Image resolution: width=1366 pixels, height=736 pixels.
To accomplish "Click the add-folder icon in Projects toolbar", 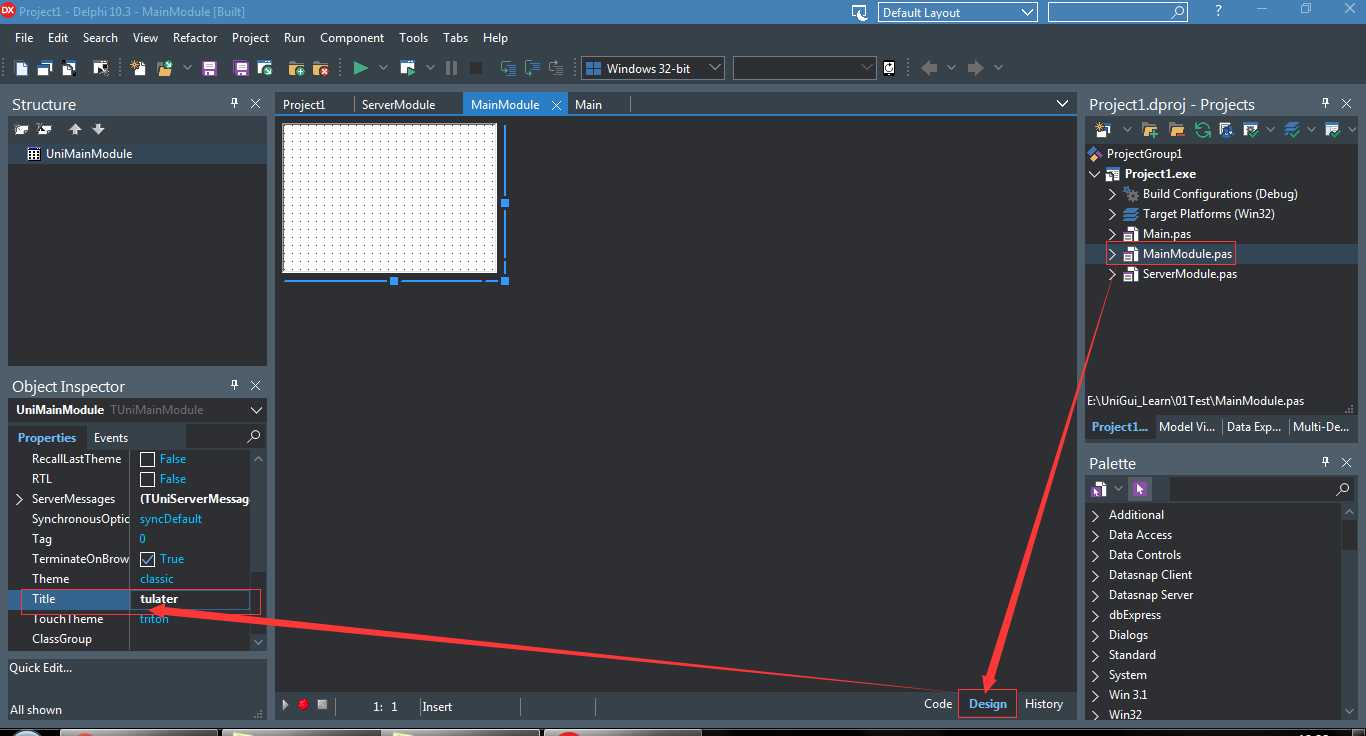I will (x=1150, y=130).
